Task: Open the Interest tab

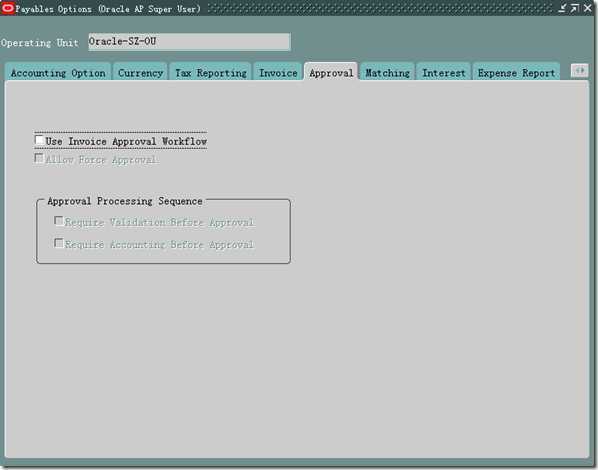Action: point(444,72)
